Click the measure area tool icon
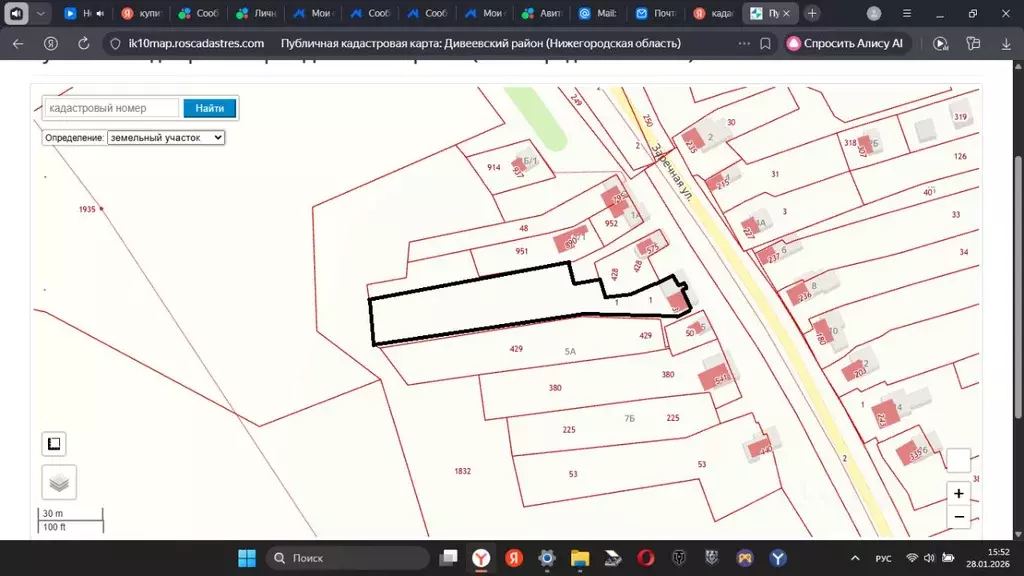This screenshot has height=576, width=1024. click(54, 444)
